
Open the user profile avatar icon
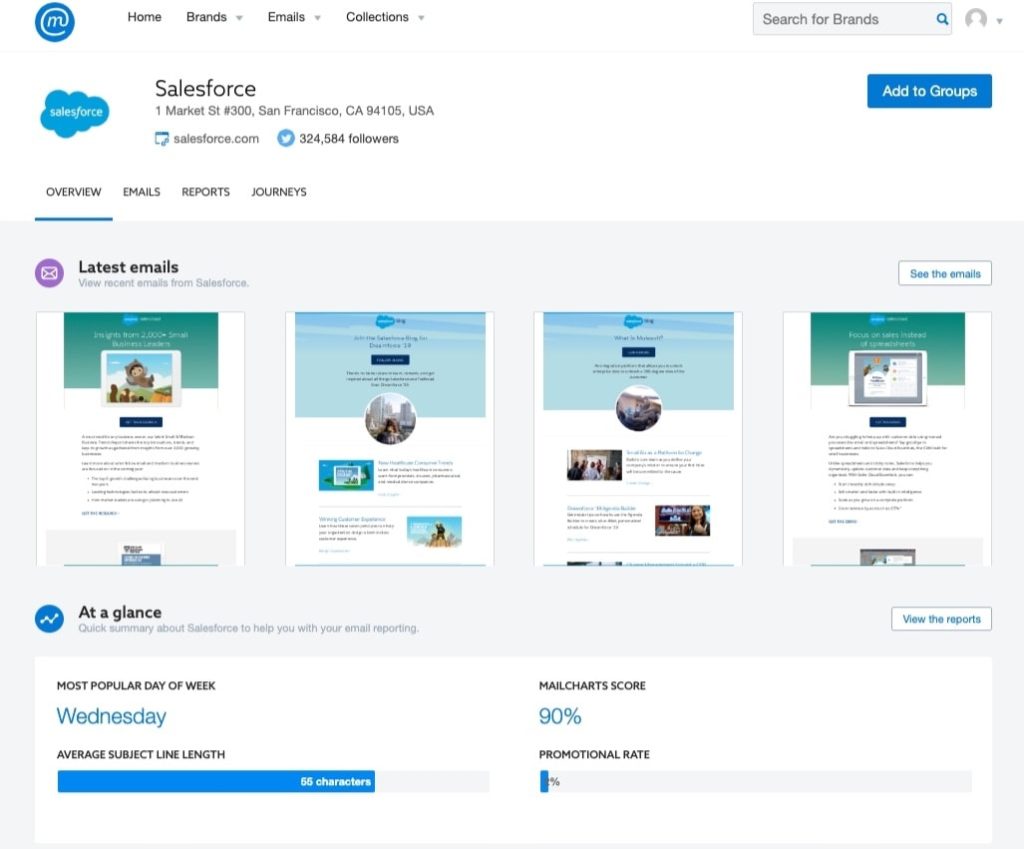(x=976, y=19)
